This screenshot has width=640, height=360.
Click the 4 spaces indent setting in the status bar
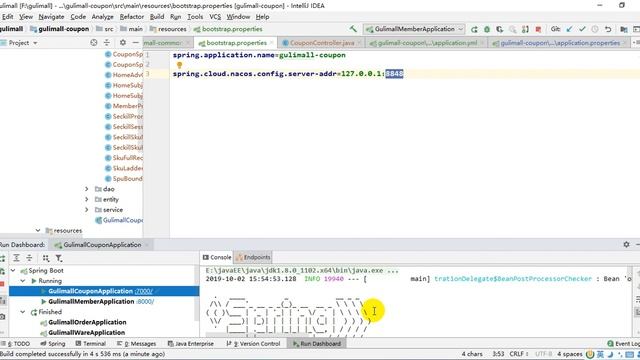tap(570, 354)
